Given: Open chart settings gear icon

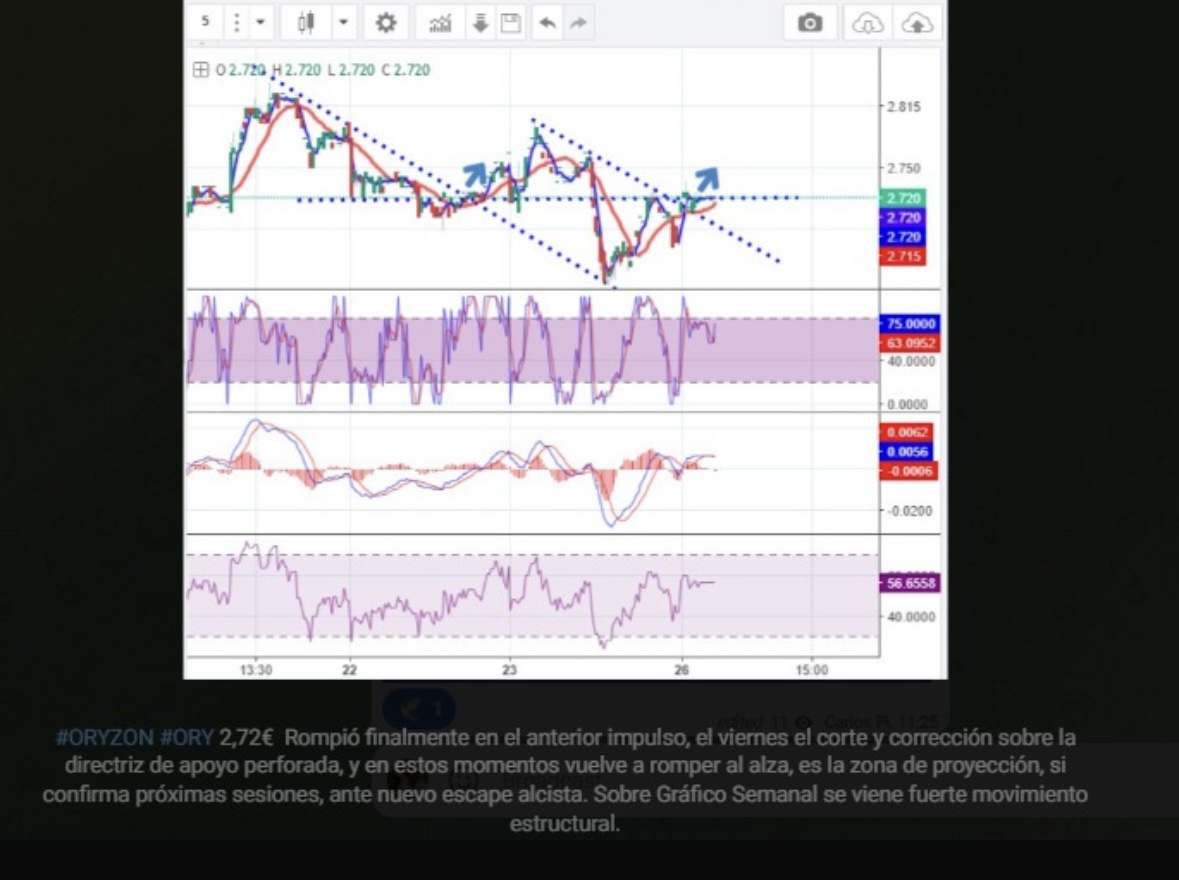Looking at the screenshot, I should point(386,23).
